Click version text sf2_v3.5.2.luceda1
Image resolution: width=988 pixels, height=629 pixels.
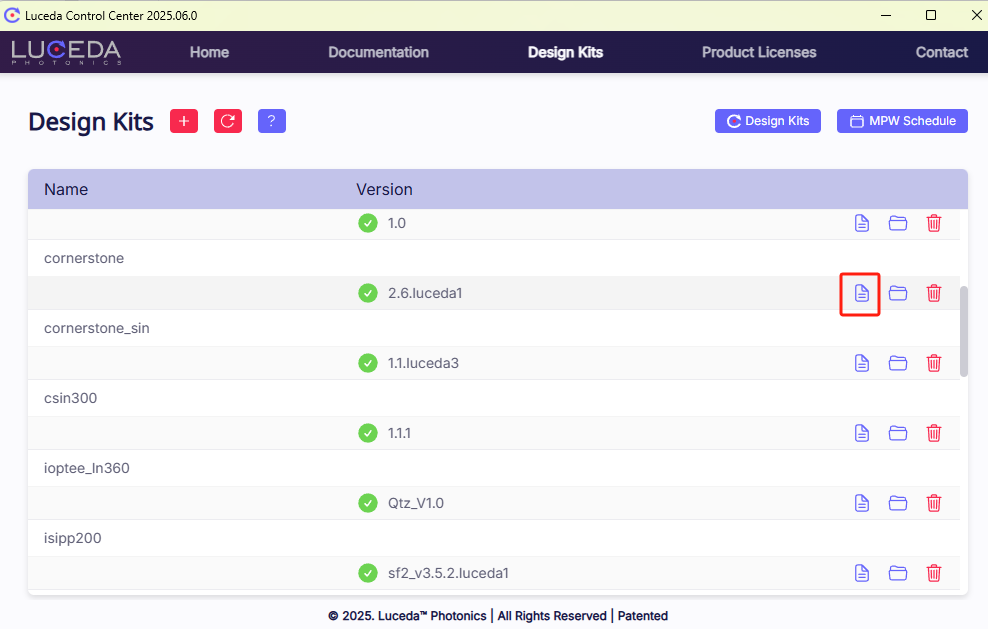(448, 573)
